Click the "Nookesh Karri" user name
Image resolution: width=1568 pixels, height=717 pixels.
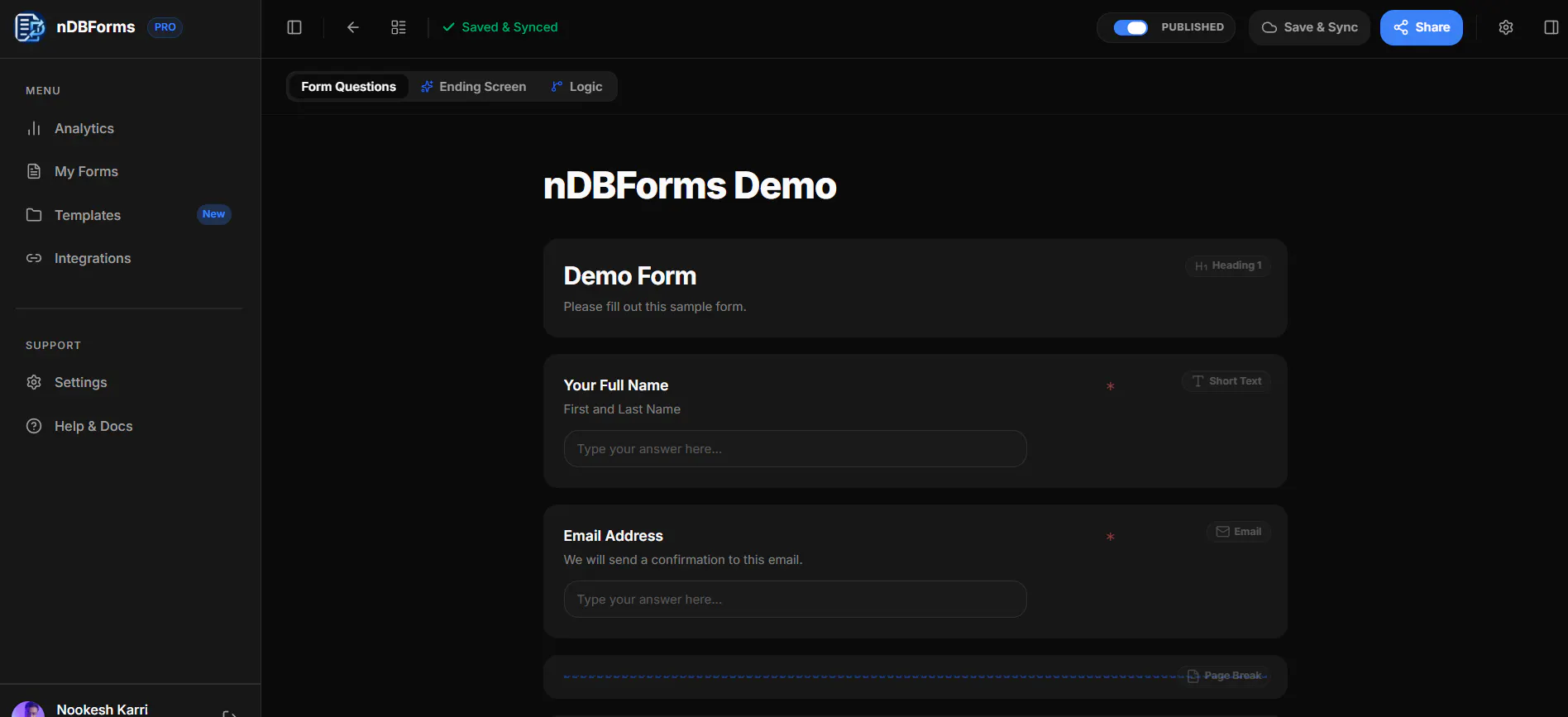(103, 710)
